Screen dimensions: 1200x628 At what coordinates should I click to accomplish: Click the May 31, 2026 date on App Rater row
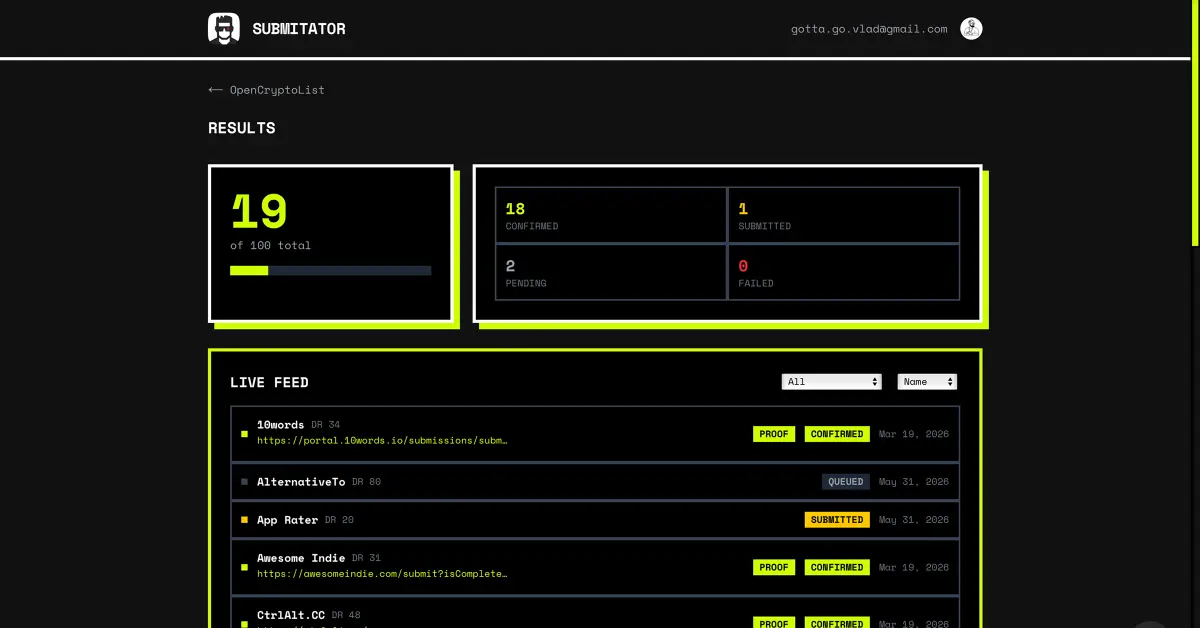(914, 520)
